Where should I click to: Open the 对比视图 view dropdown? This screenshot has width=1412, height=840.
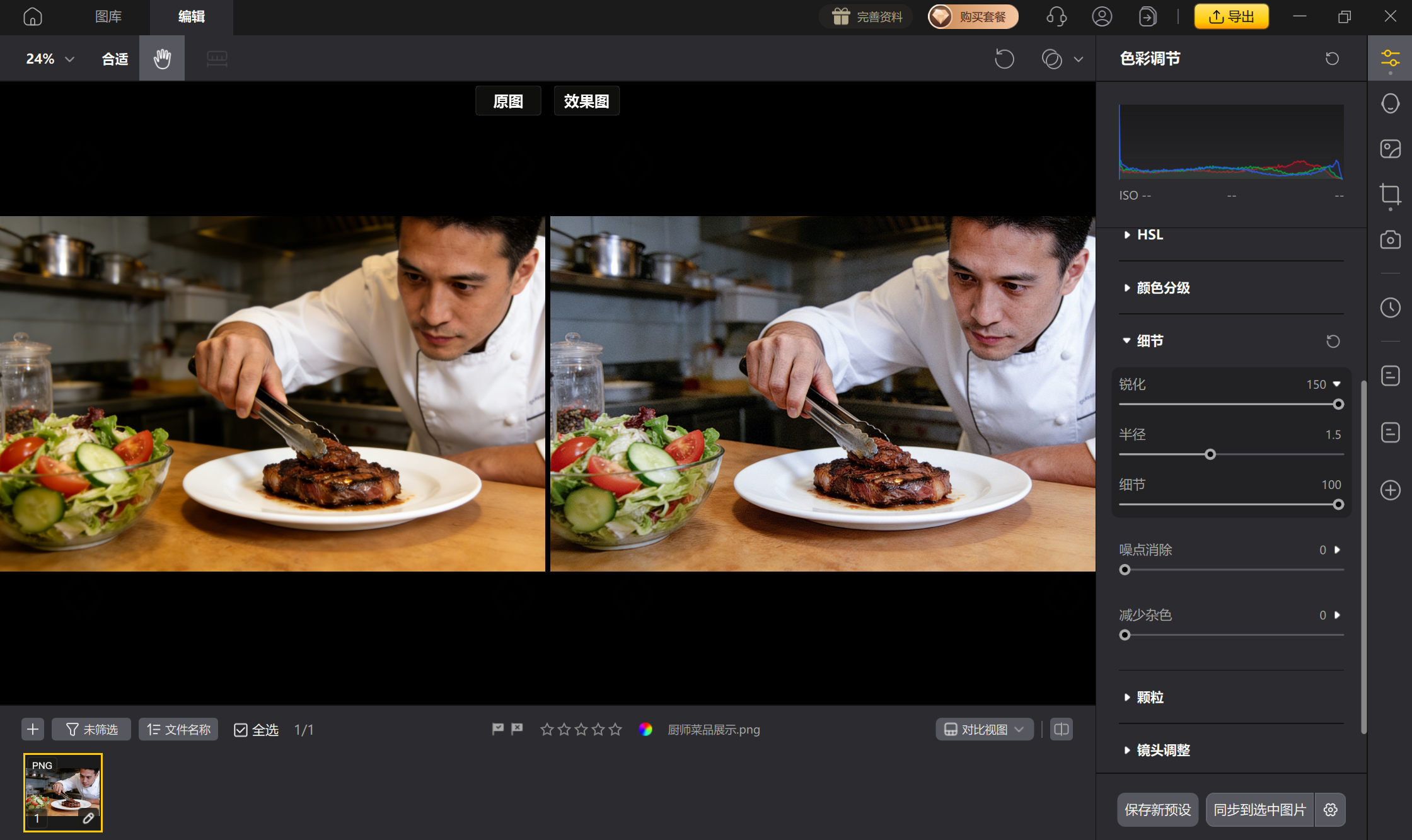click(x=984, y=729)
